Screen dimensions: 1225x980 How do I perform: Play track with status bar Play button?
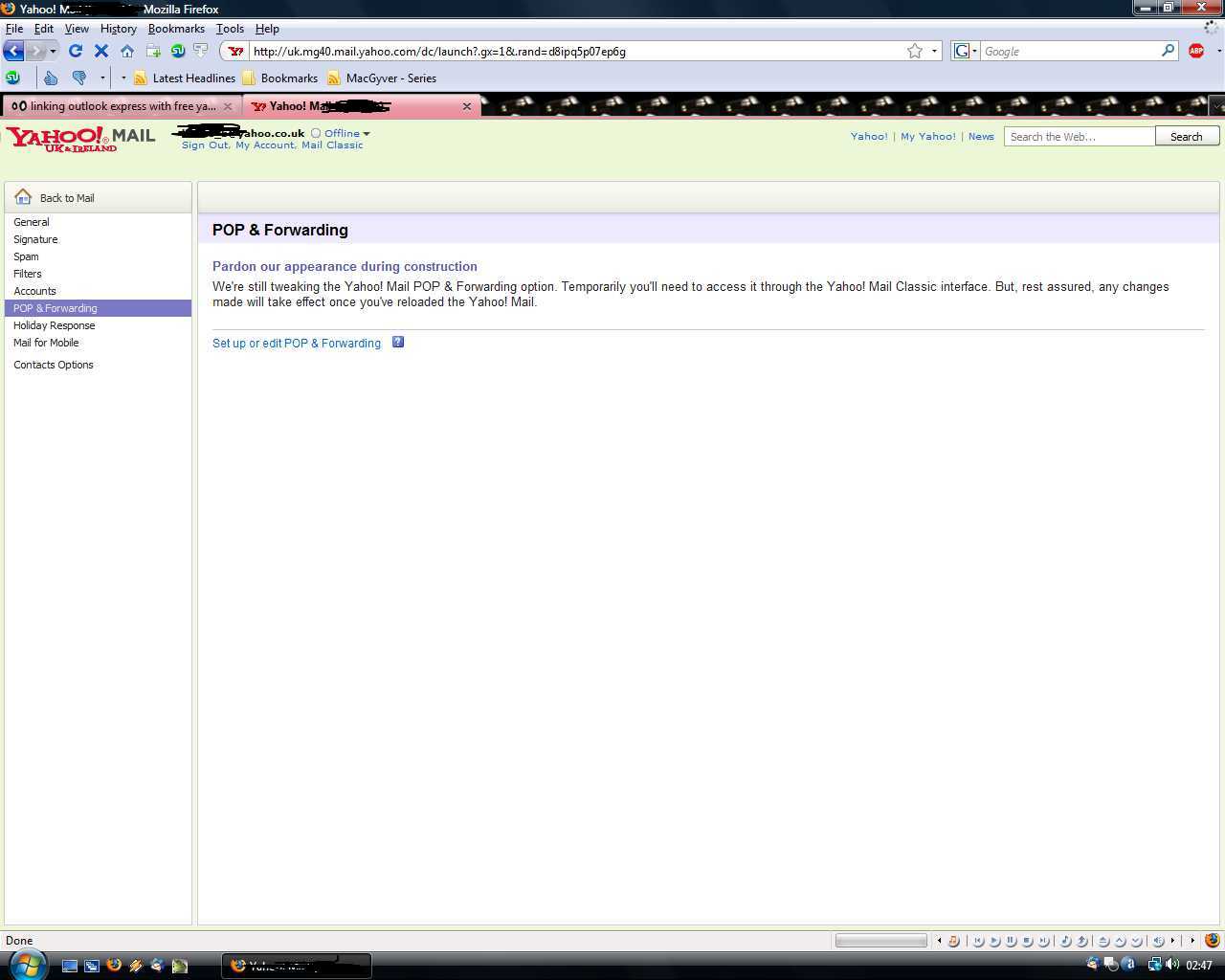point(994,941)
